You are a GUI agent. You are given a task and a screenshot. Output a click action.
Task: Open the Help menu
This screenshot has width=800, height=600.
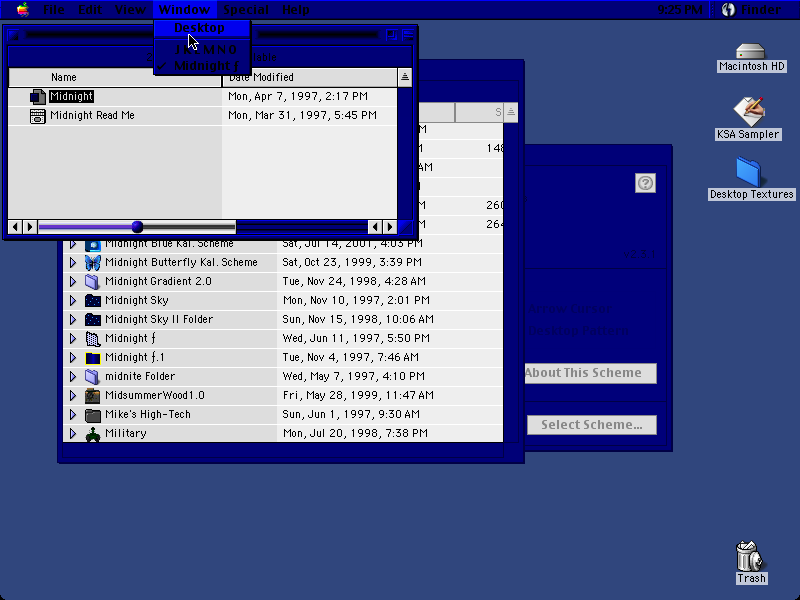[x=296, y=9]
